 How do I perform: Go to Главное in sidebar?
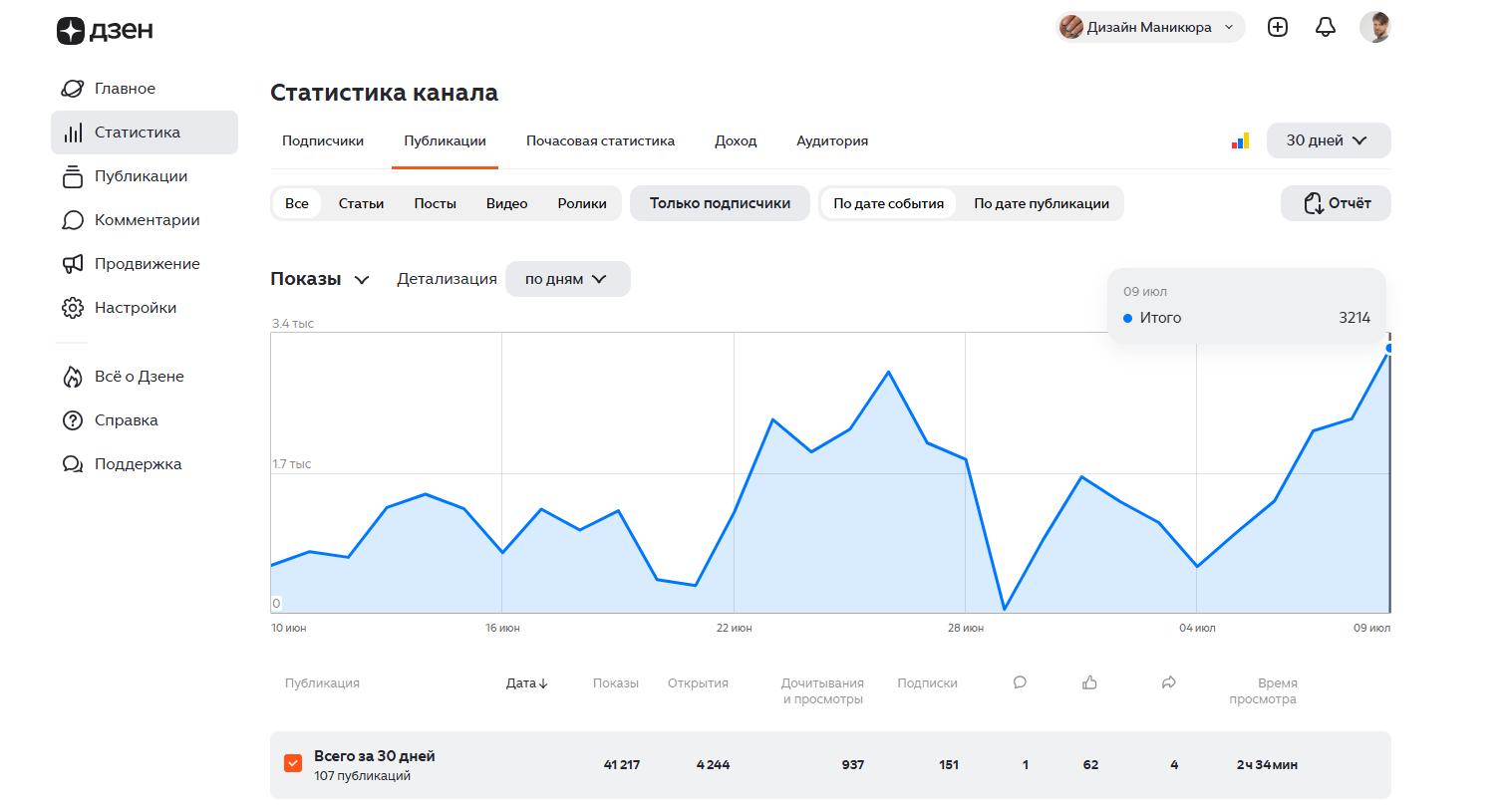tap(145, 89)
